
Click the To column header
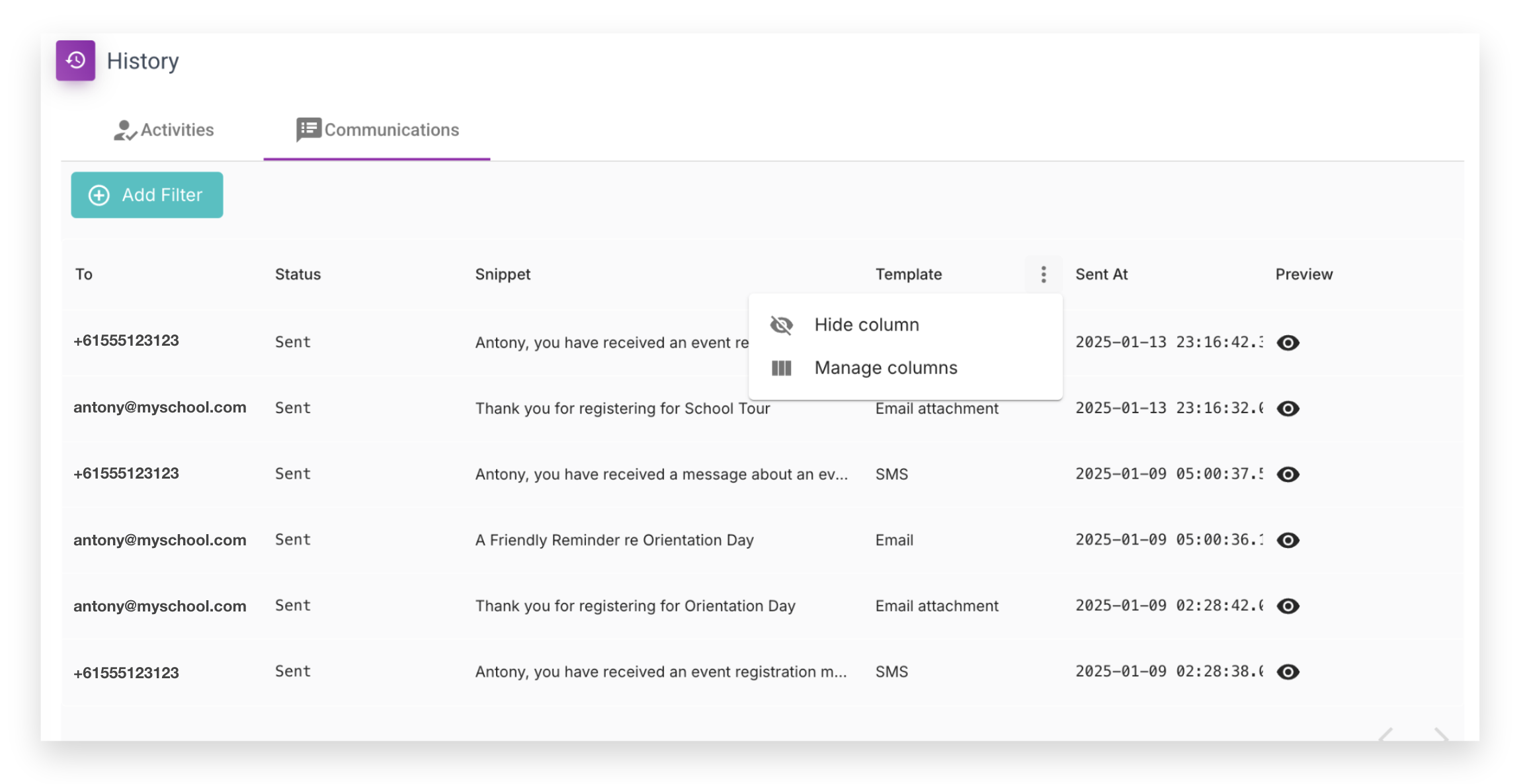pos(84,274)
